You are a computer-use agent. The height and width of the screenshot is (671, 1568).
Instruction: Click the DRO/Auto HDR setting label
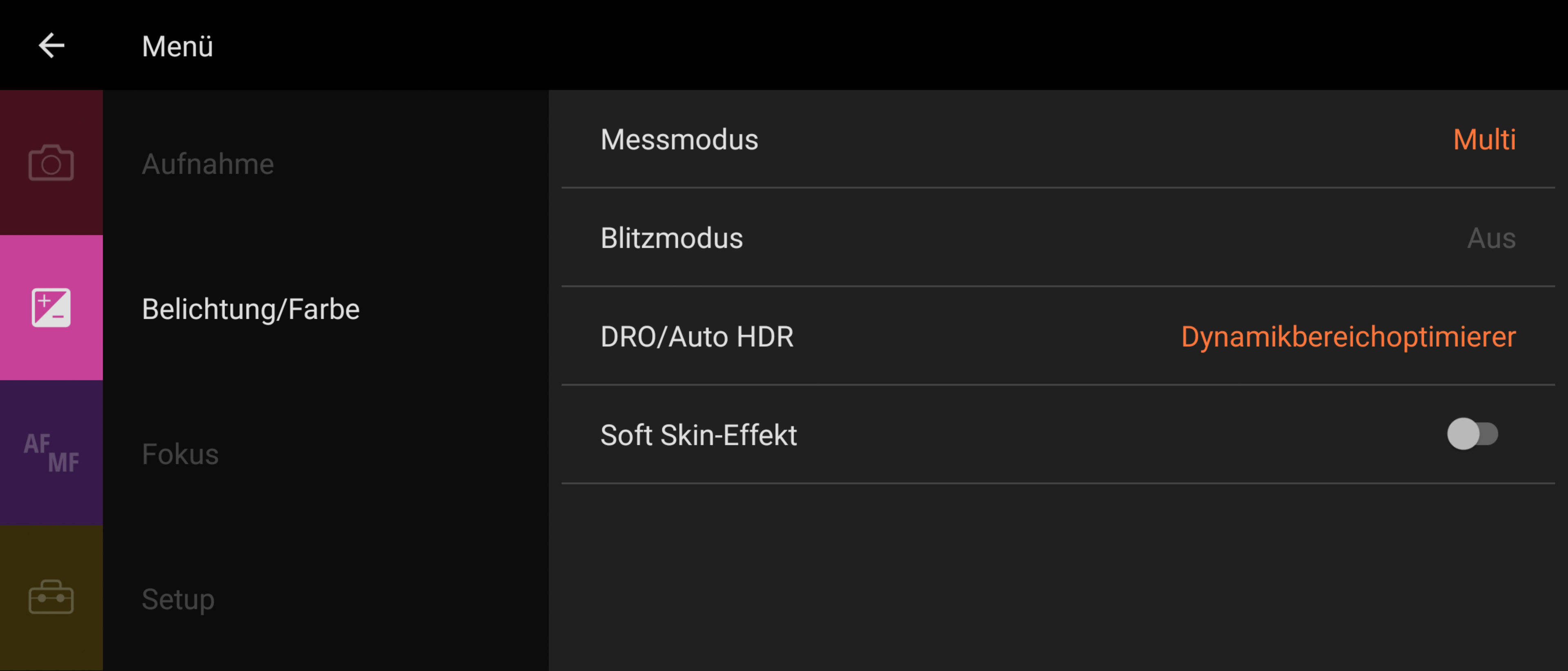(697, 337)
